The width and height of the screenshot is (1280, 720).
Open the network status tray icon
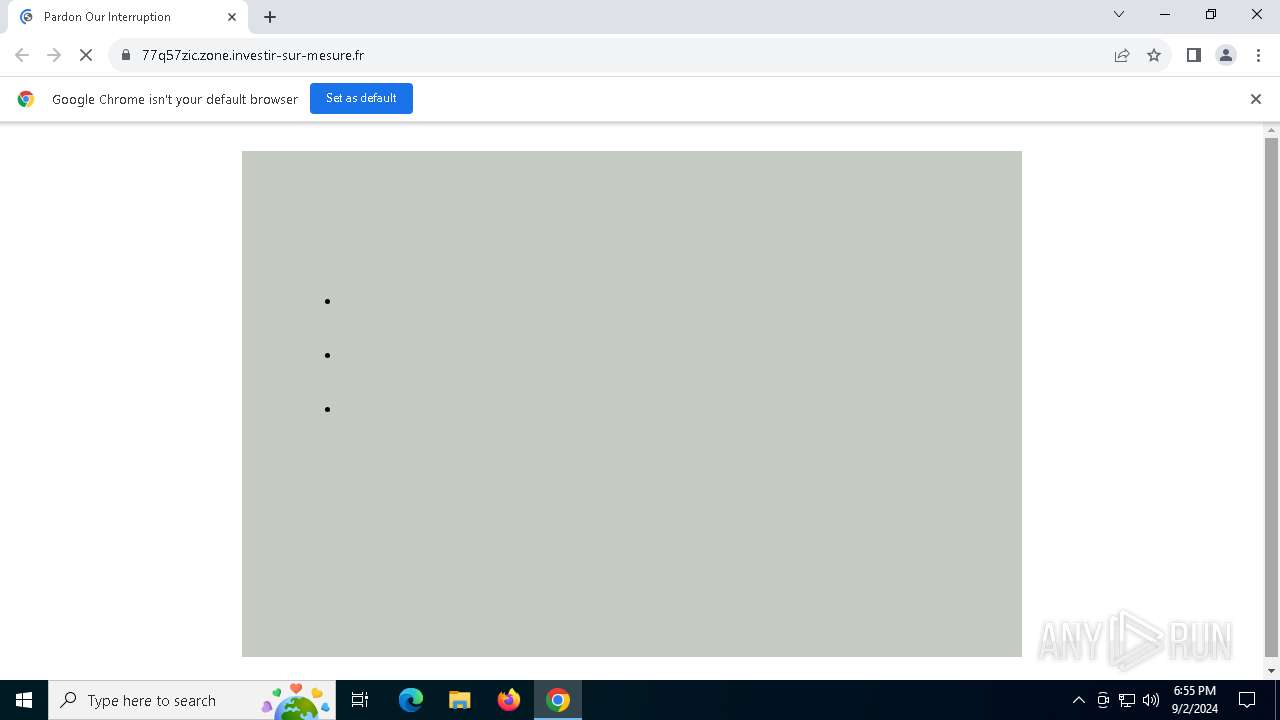pos(1127,700)
